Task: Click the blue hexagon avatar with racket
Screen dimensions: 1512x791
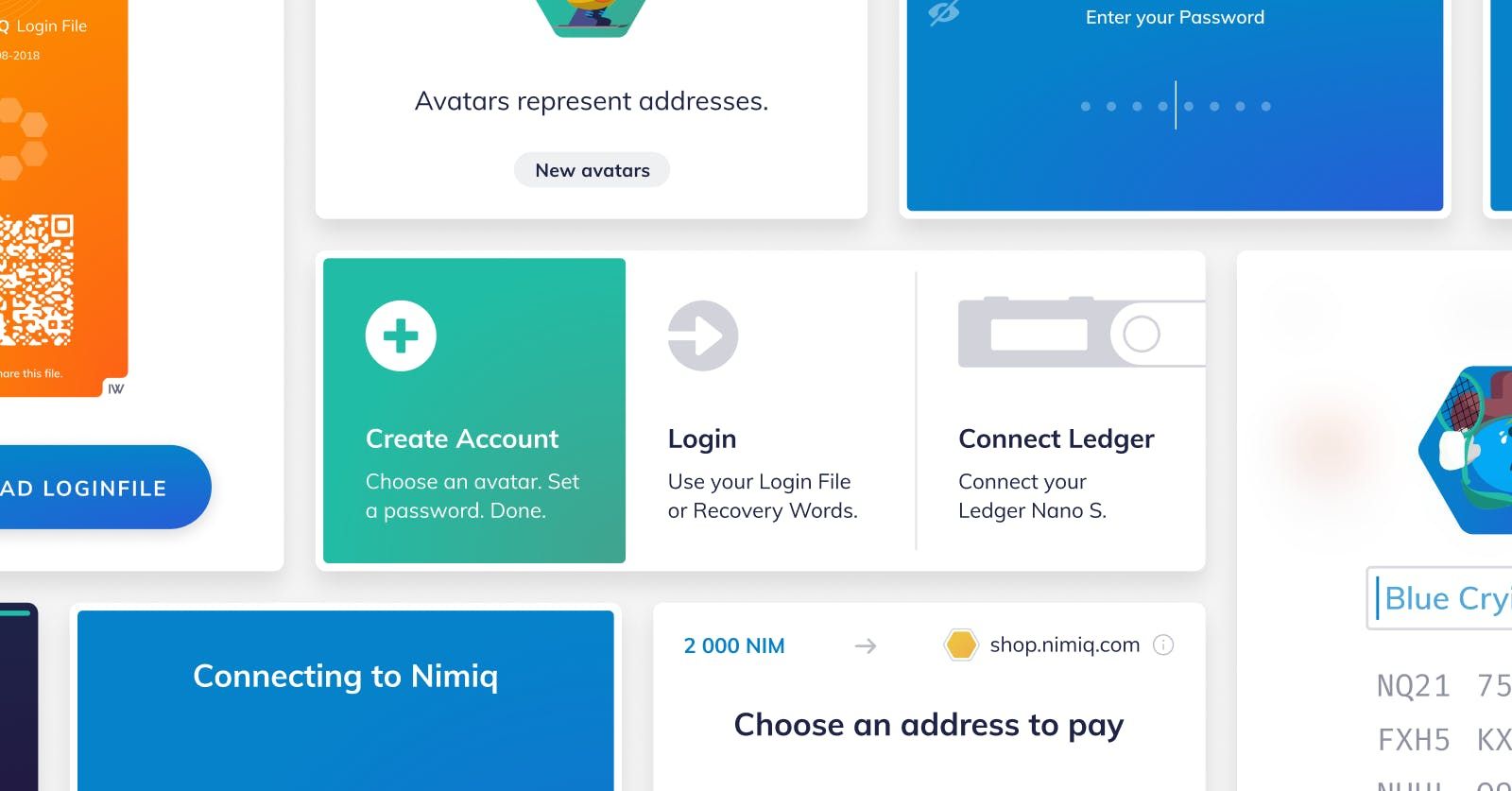Action: [1465, 451]
